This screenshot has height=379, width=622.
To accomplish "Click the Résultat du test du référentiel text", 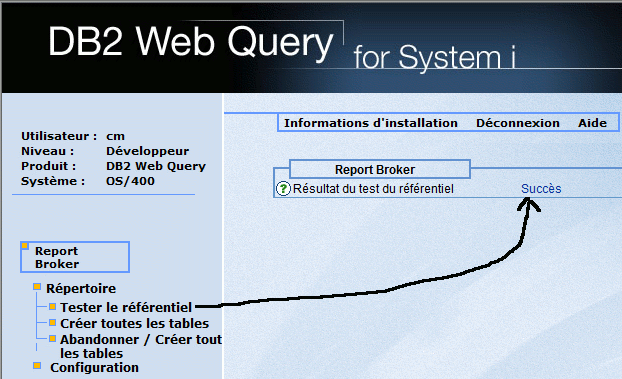I will (373, 189).
